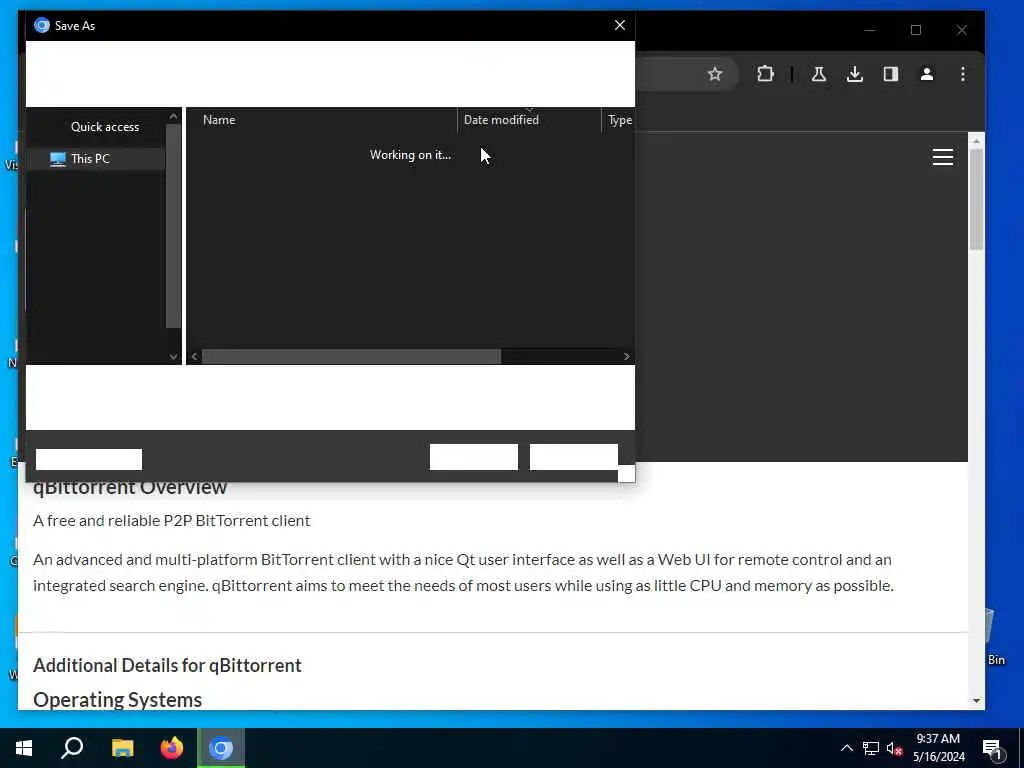Select This PC in navigation pane
The width and height of the screenshot is (1024, 768).
[x=95, y=159]
